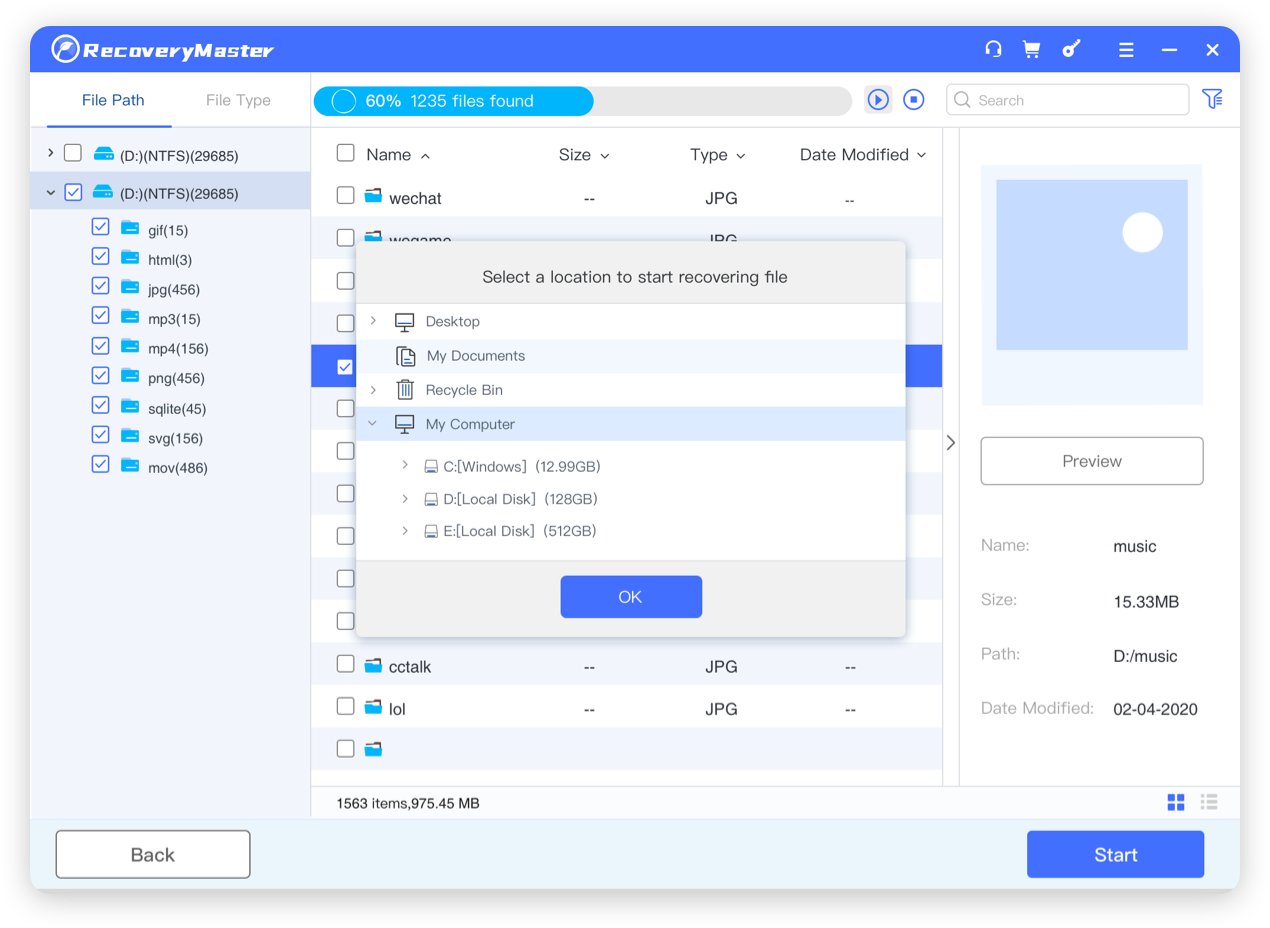Uncheck the gif(15) folder
The image size is (1270, 928).
[100, 226]
